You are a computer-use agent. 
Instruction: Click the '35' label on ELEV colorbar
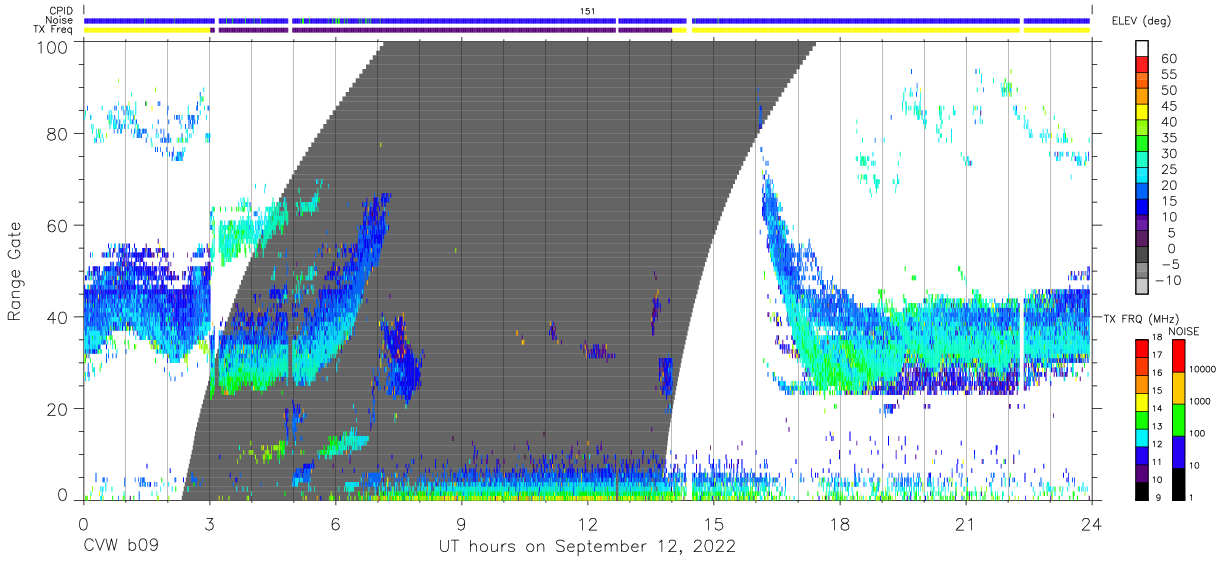(x=1169, y=138)
